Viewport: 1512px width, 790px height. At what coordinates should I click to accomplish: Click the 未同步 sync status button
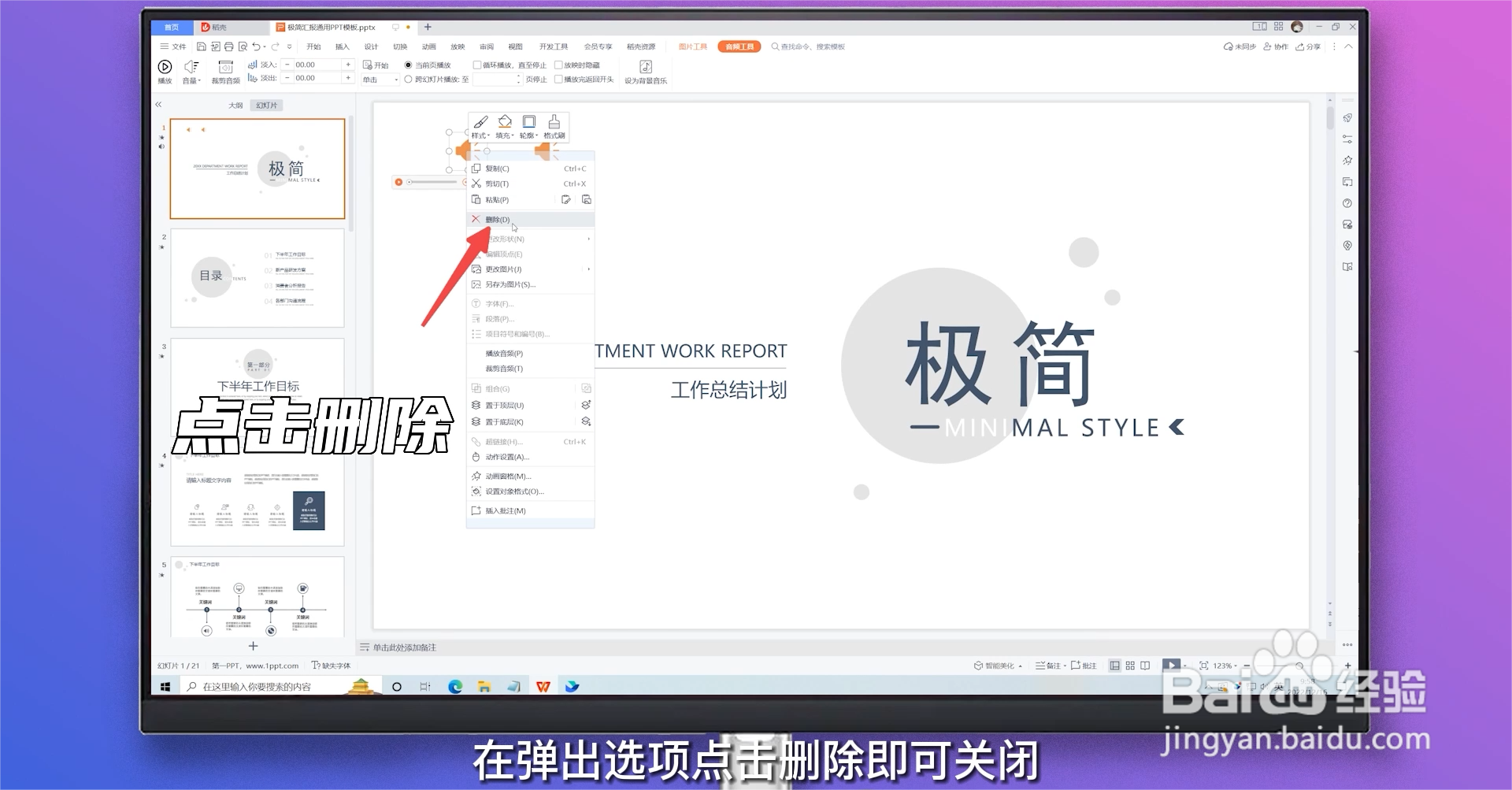point(1240,46)
